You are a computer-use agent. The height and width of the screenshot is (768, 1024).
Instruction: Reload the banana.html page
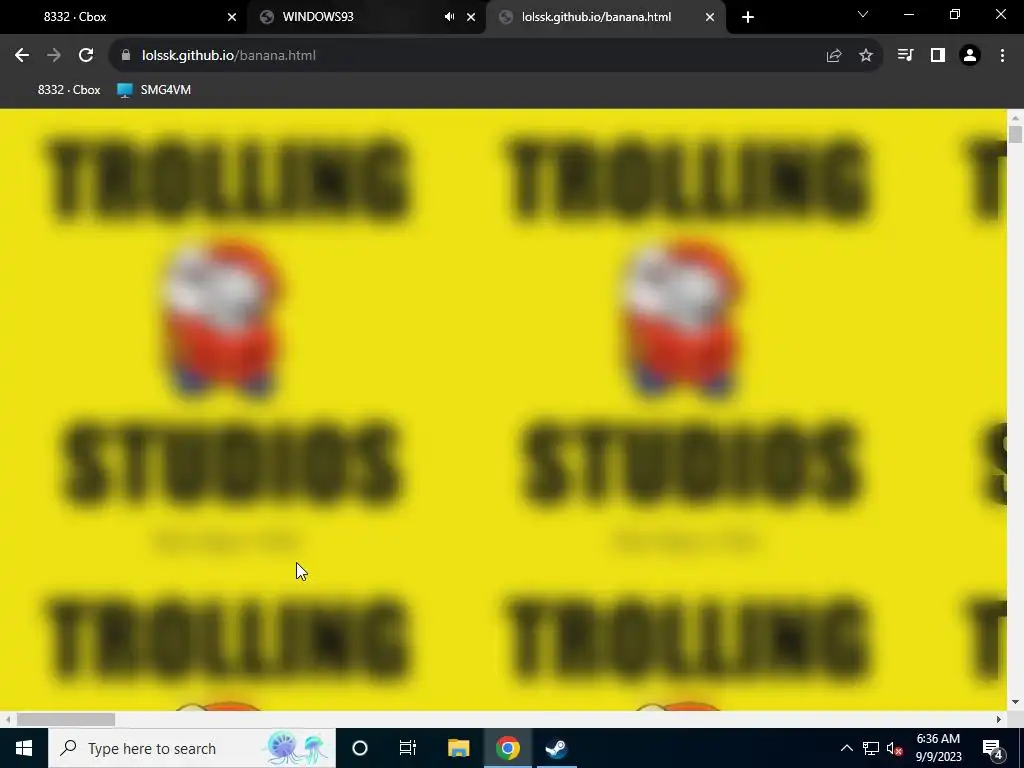[86, 56]
